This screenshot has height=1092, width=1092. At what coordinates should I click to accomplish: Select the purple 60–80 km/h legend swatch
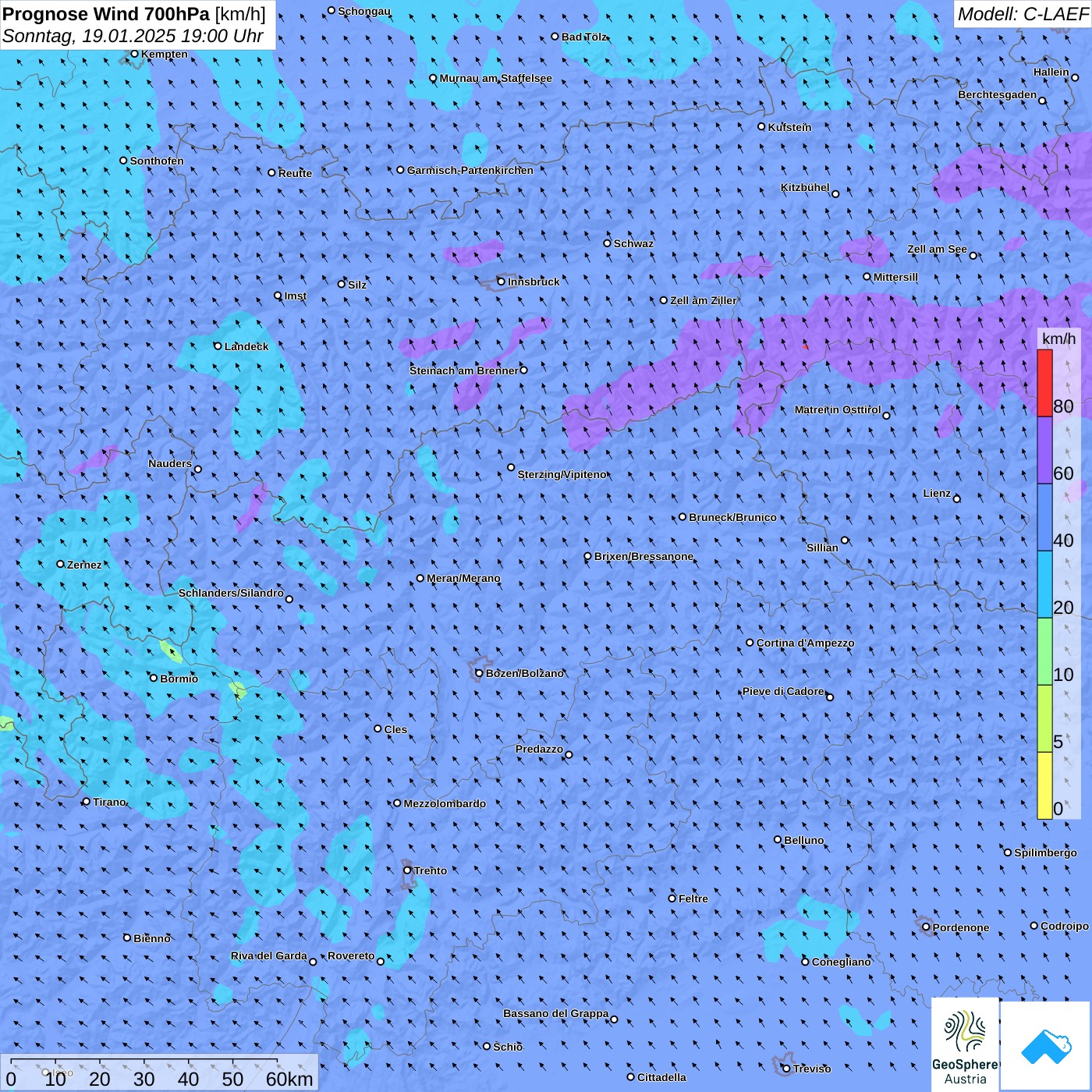(1044, 450)
